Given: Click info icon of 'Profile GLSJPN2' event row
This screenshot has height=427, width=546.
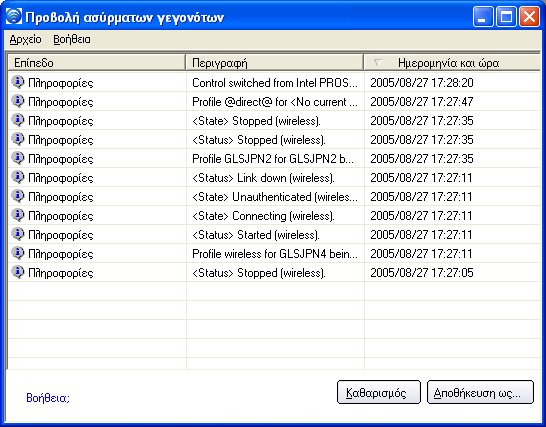Looking at the screenshot, I should pyautogui.click(x=17, y=158).
